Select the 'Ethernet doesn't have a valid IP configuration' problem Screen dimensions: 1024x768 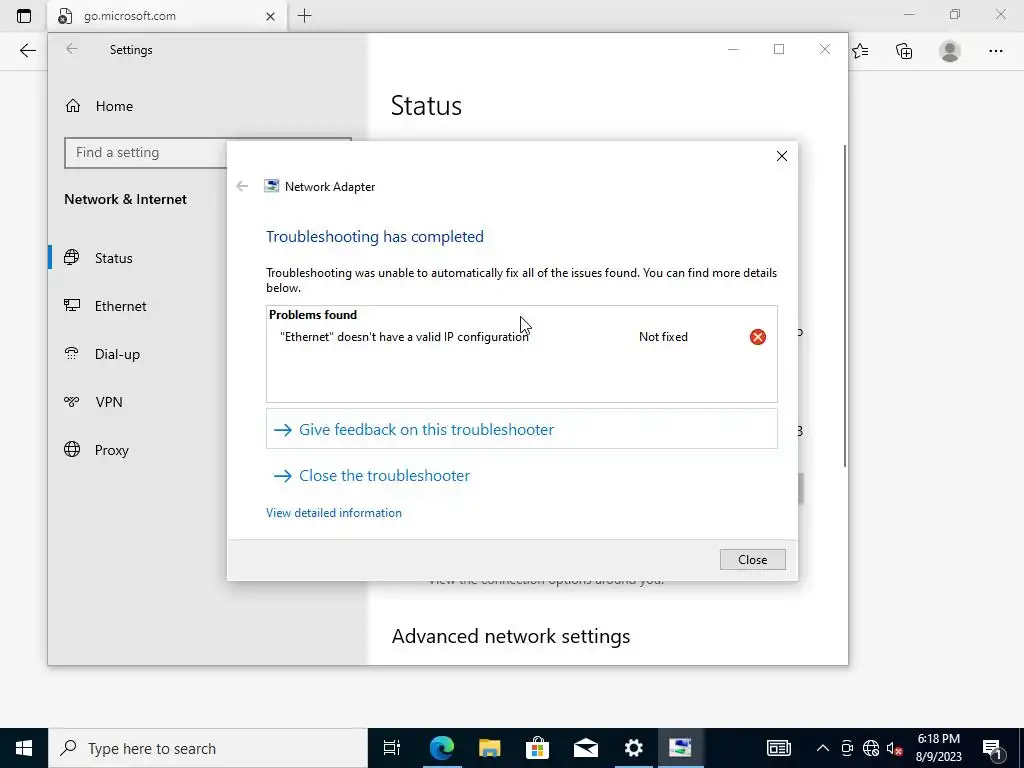tap(404, 337)
